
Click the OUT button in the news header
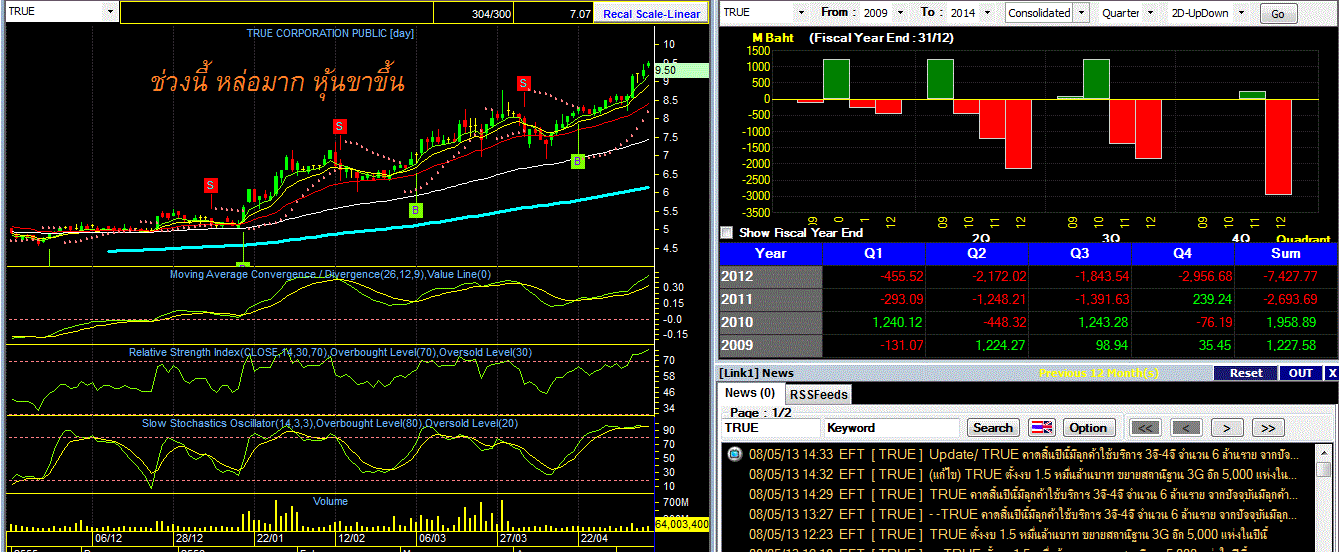(1301, 373)
